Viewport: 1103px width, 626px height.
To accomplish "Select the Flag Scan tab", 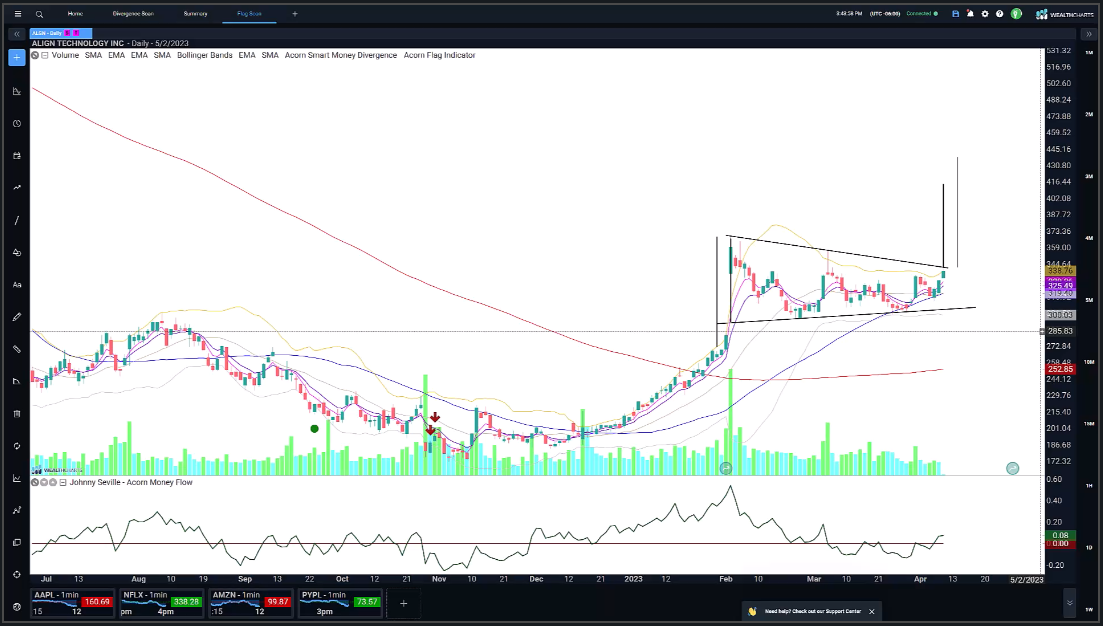I will coord(249,13).
